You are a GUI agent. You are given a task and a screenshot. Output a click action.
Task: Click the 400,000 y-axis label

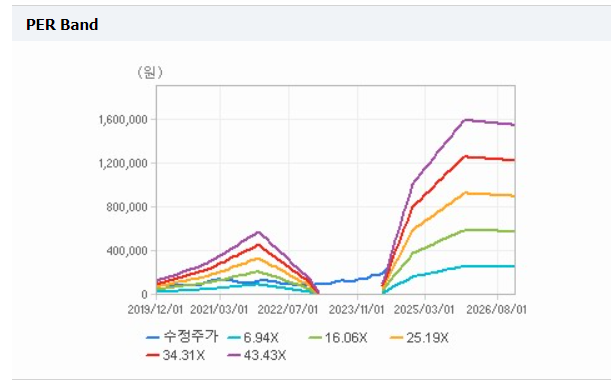tap(127, 251)
